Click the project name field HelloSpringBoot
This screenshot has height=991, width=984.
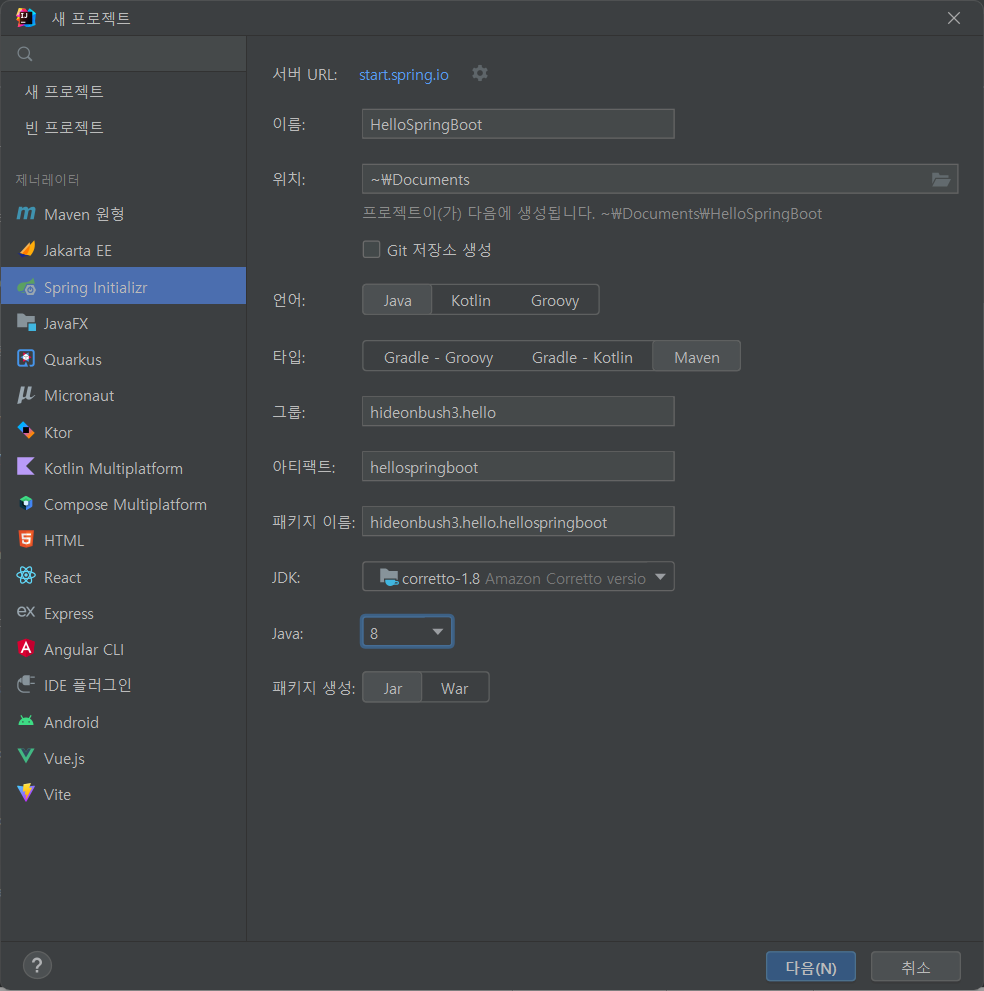518,125
